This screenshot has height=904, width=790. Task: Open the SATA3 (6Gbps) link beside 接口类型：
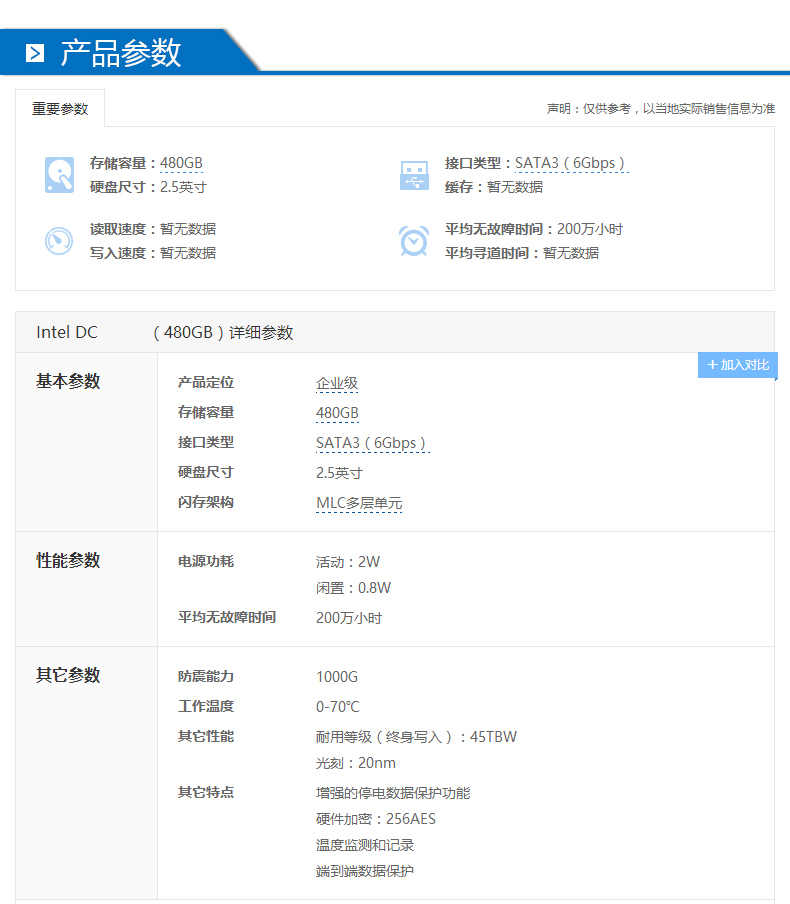(571, 163)
